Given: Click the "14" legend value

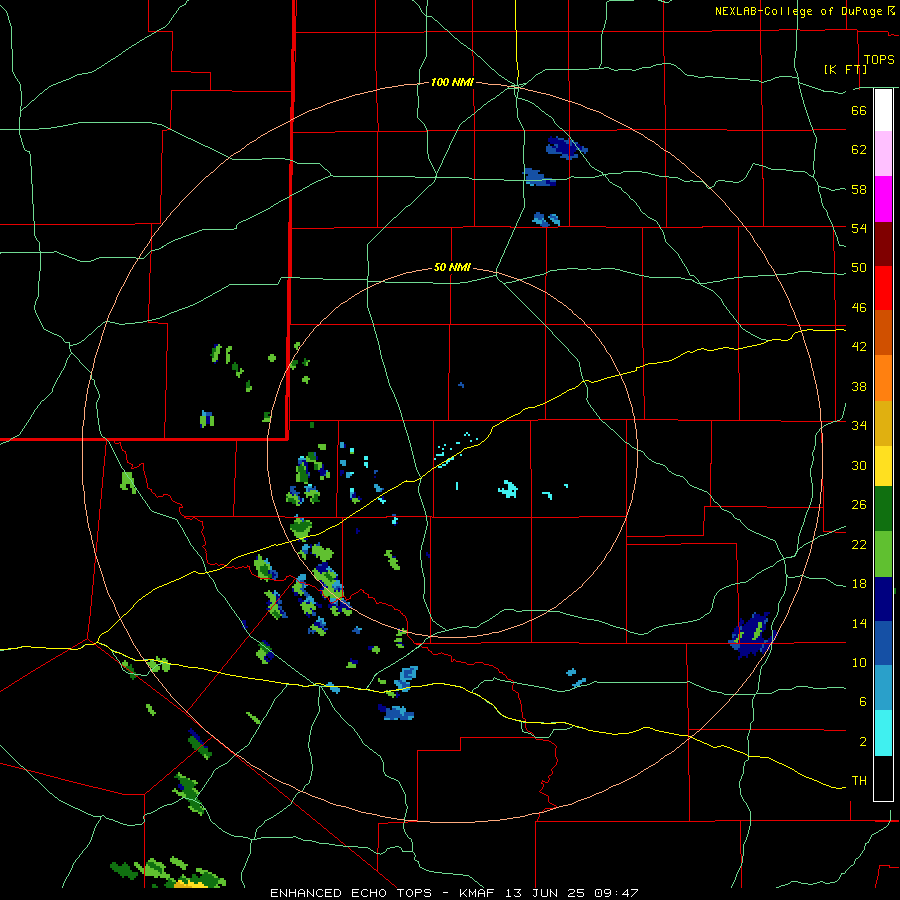Looking at the screenshot, I should (x=859, y=623).
